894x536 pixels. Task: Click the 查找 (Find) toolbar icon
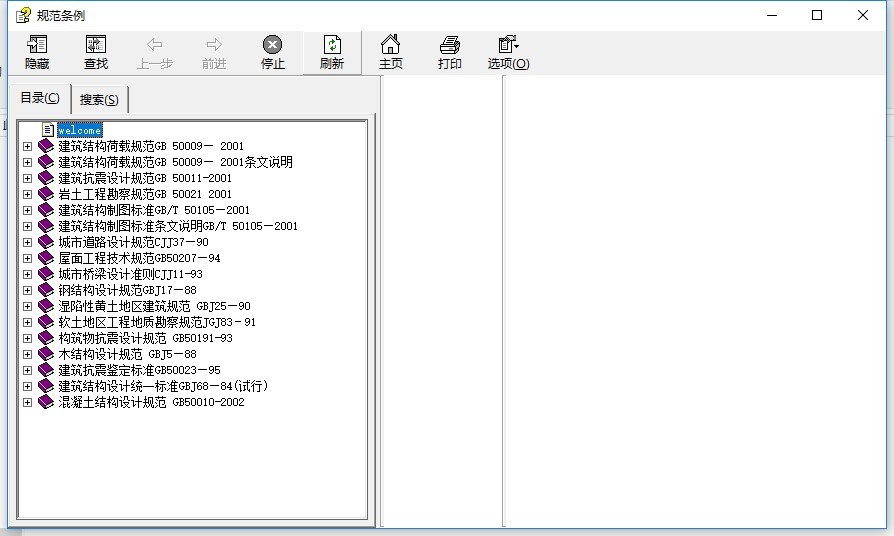coord(96,52)
